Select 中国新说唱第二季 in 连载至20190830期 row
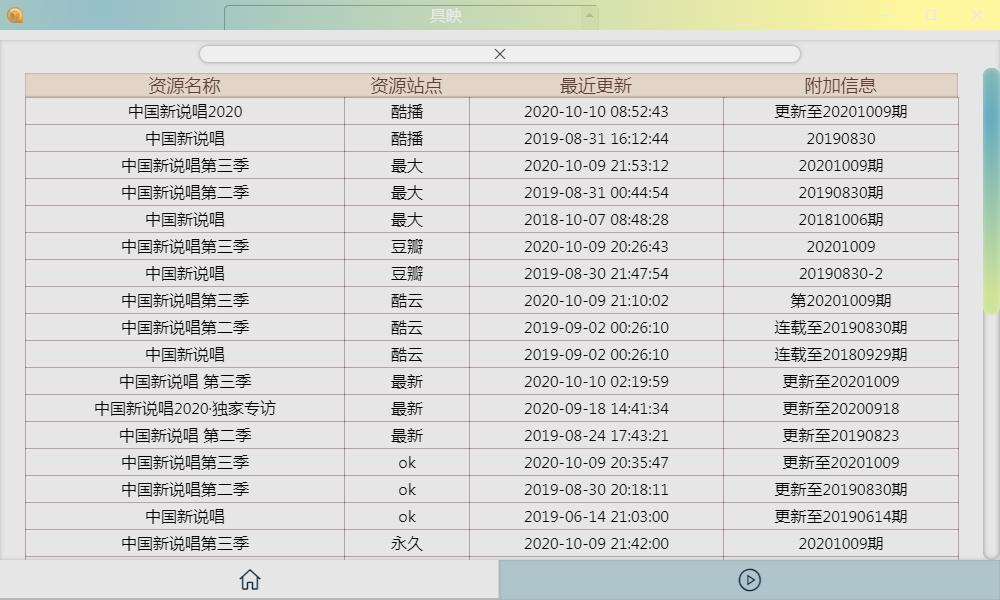This screenshot has width=1000, height=600. (x=185, y=328)
